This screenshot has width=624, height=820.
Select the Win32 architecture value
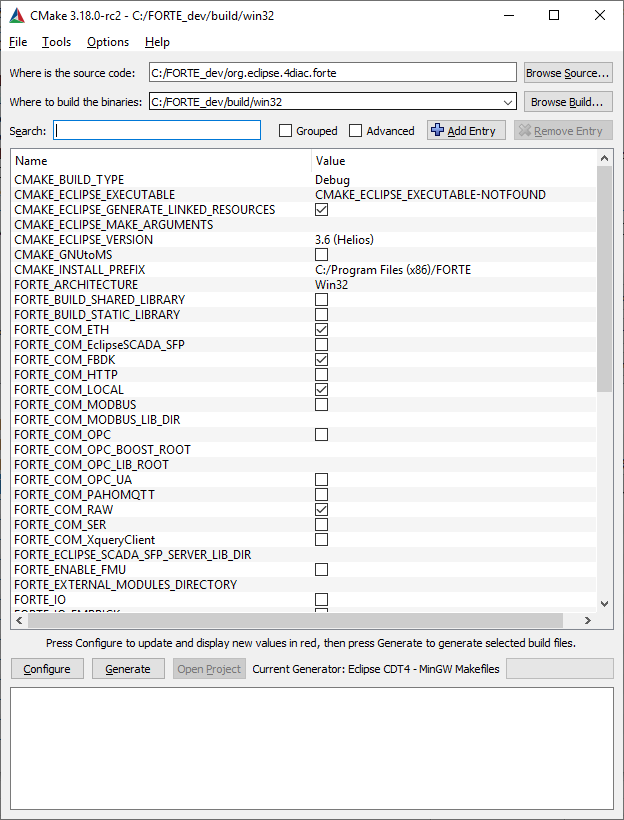click(331, 285)
